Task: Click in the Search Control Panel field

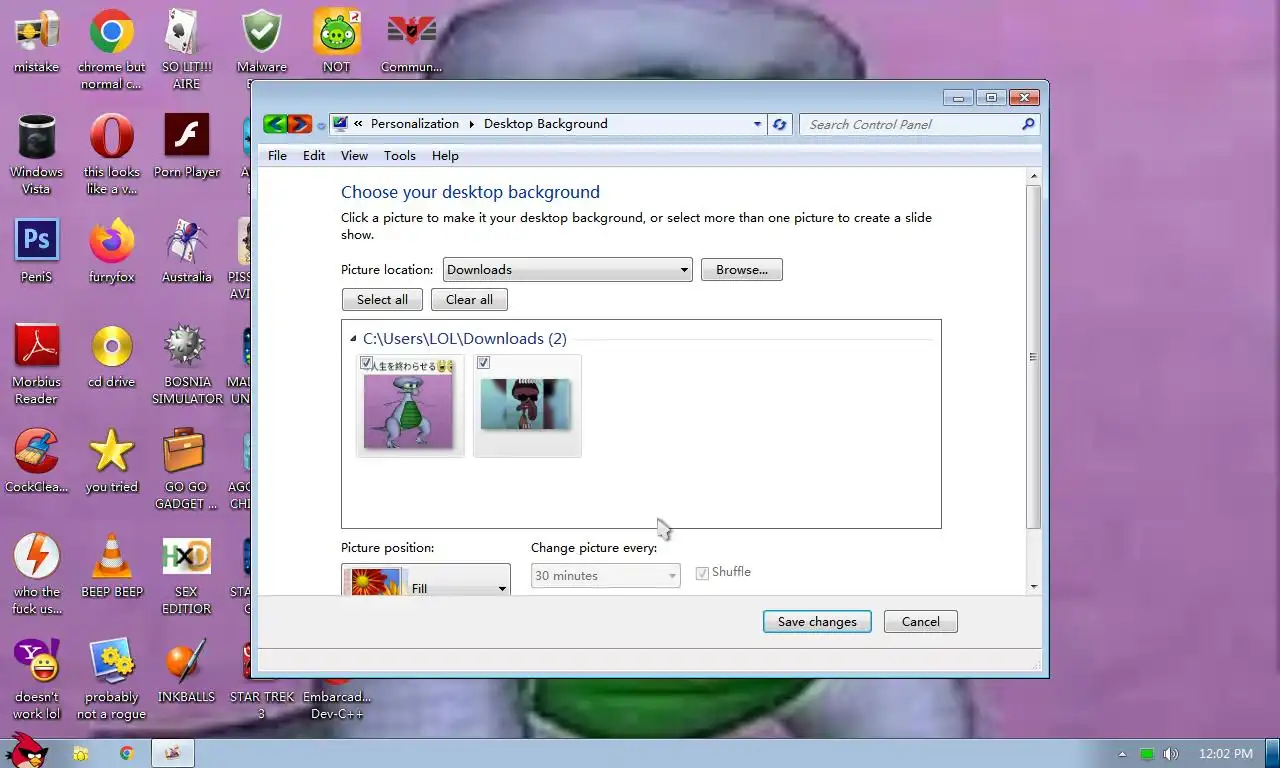Action: click(910, 124)
